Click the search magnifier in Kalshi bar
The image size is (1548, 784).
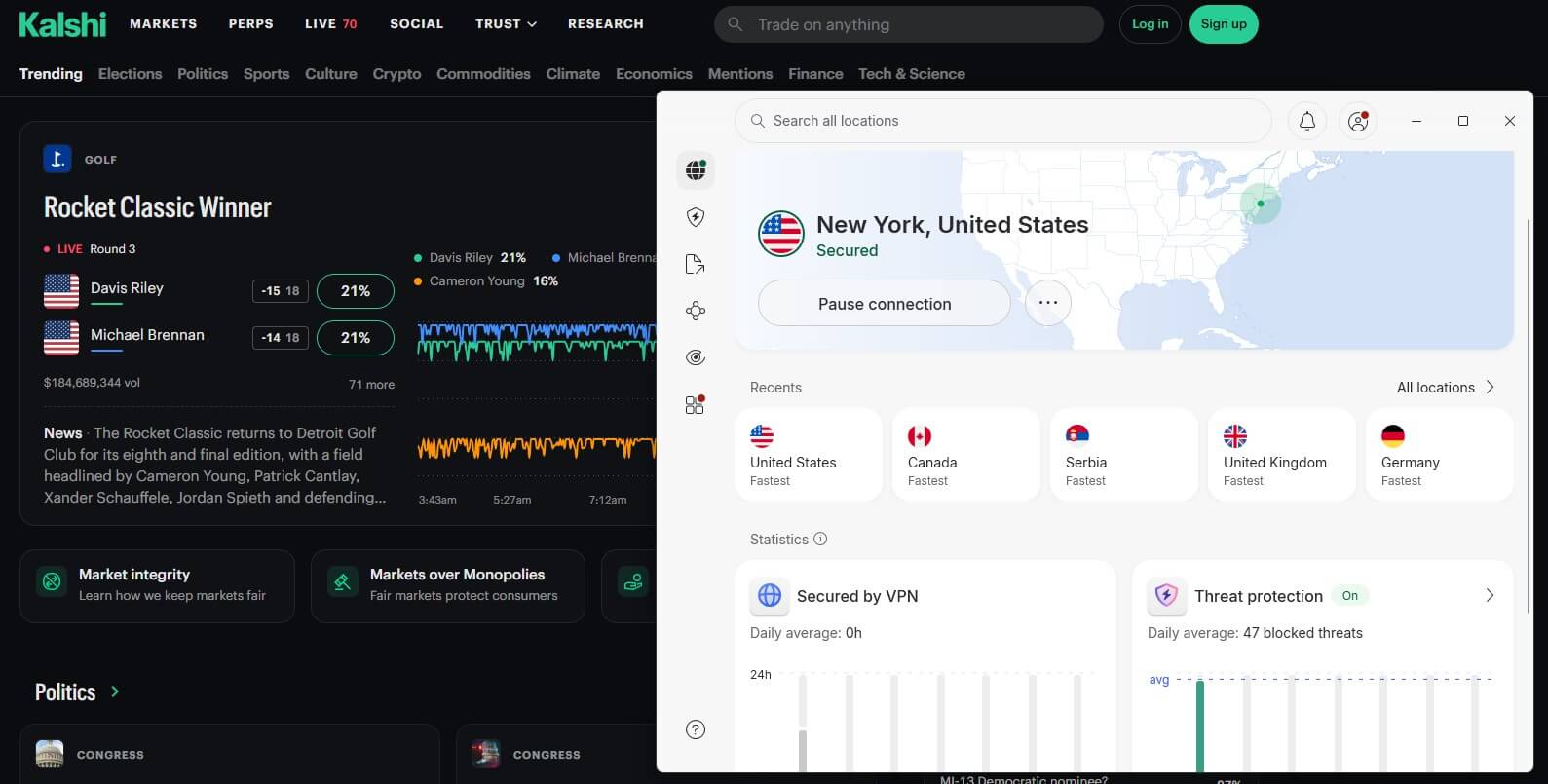coord(736,24)
